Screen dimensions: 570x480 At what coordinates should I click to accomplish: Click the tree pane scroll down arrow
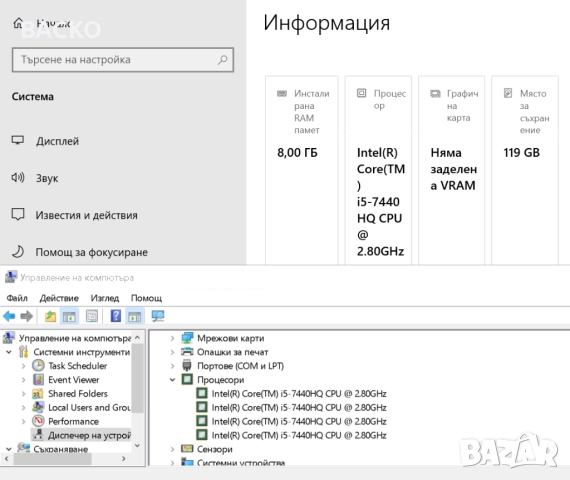pos(137,445)
